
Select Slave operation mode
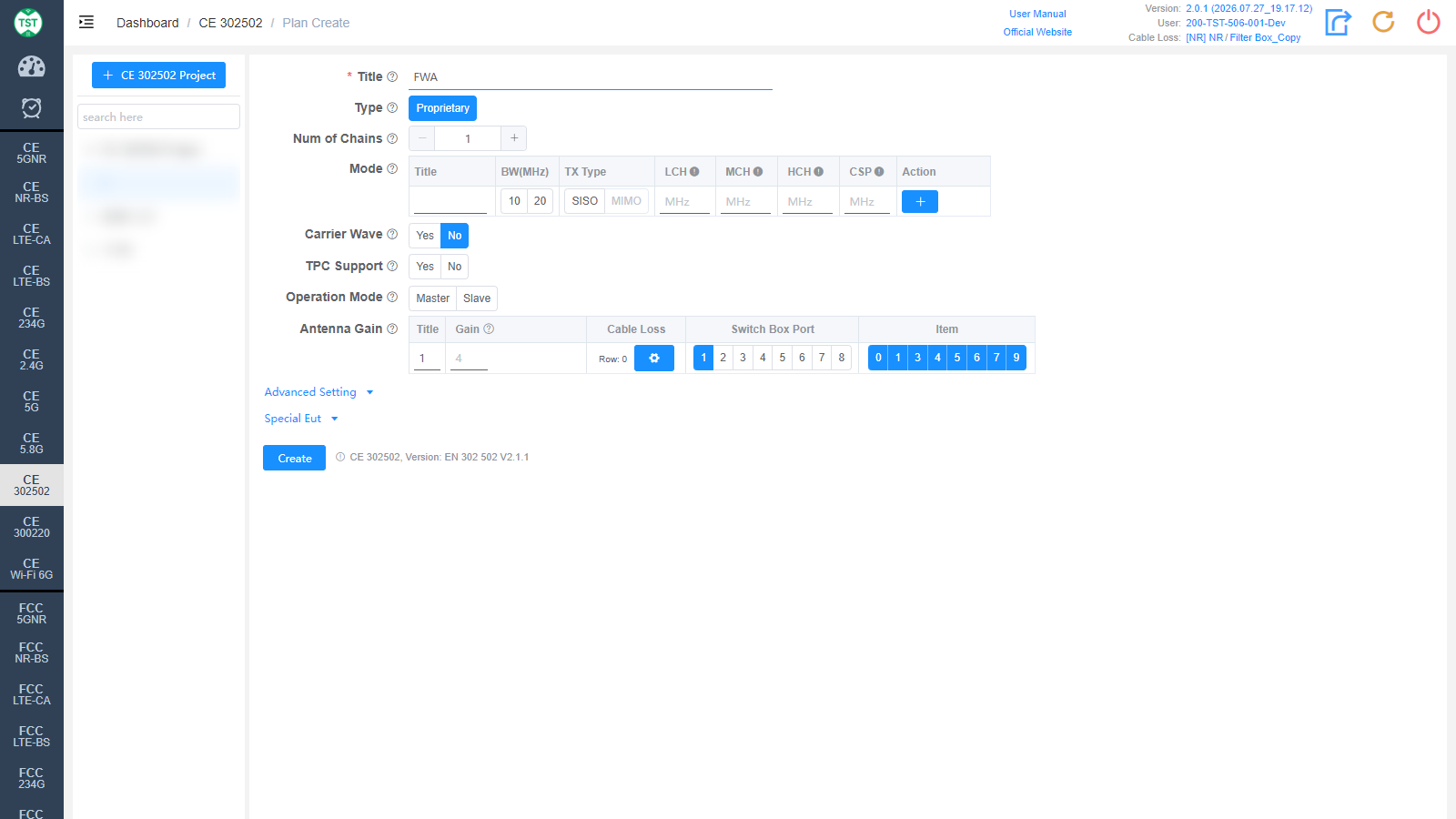point(477,298)
